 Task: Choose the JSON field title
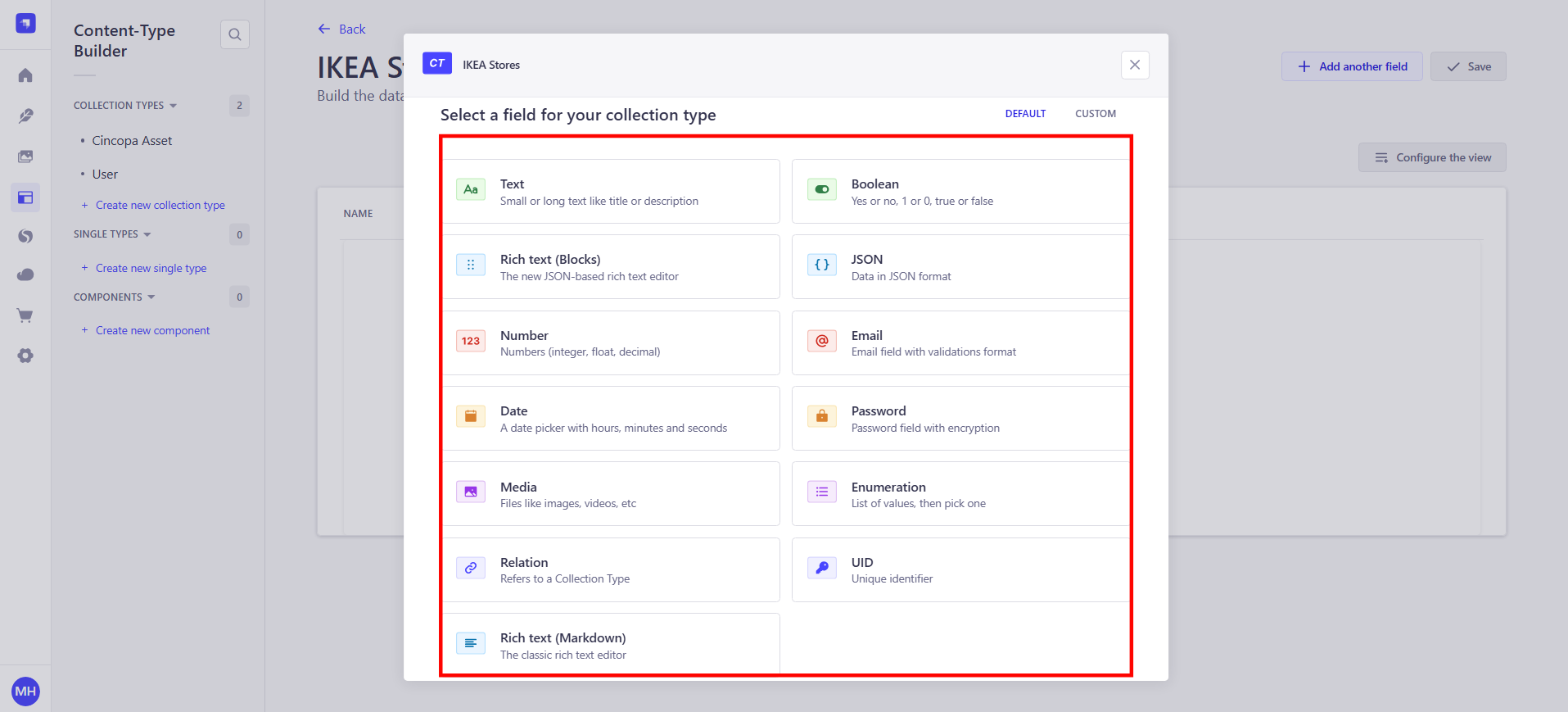pos(867,260)
